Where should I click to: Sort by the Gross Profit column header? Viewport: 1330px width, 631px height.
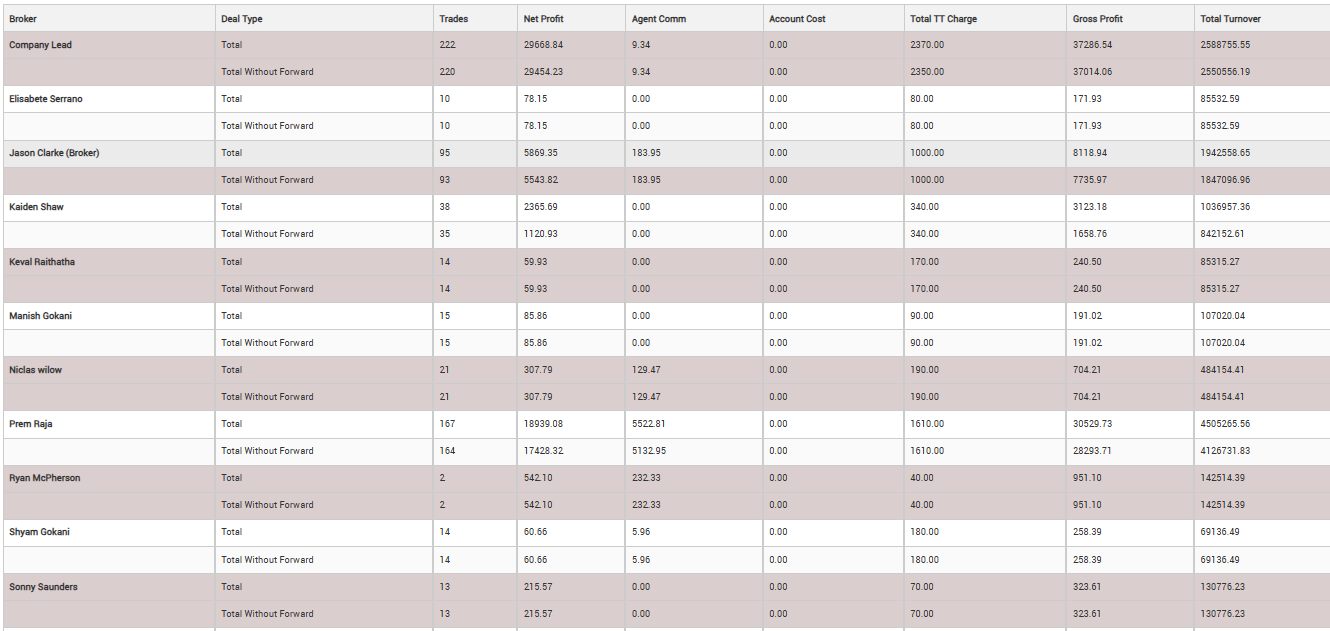click(1098, 19)
